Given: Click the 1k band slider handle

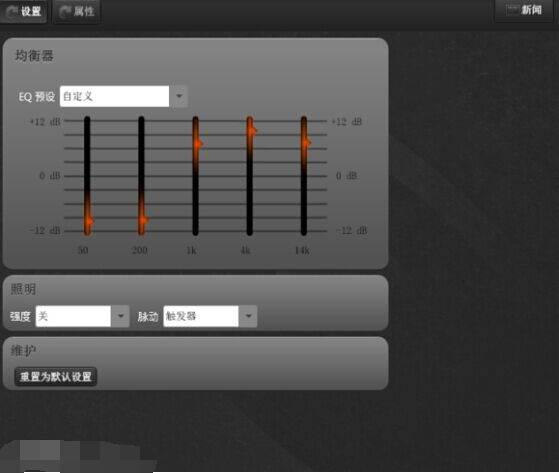Looking at the screenshot, I should (197, 144).
